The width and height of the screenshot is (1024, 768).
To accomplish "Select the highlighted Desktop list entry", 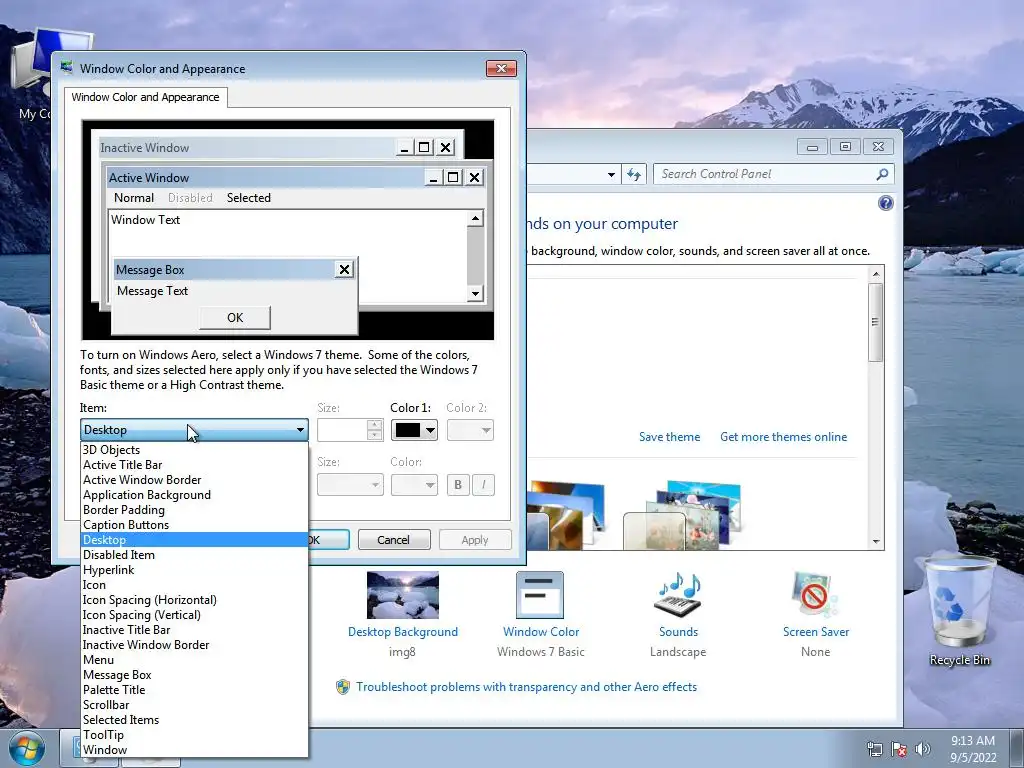I will click(194, 540).
